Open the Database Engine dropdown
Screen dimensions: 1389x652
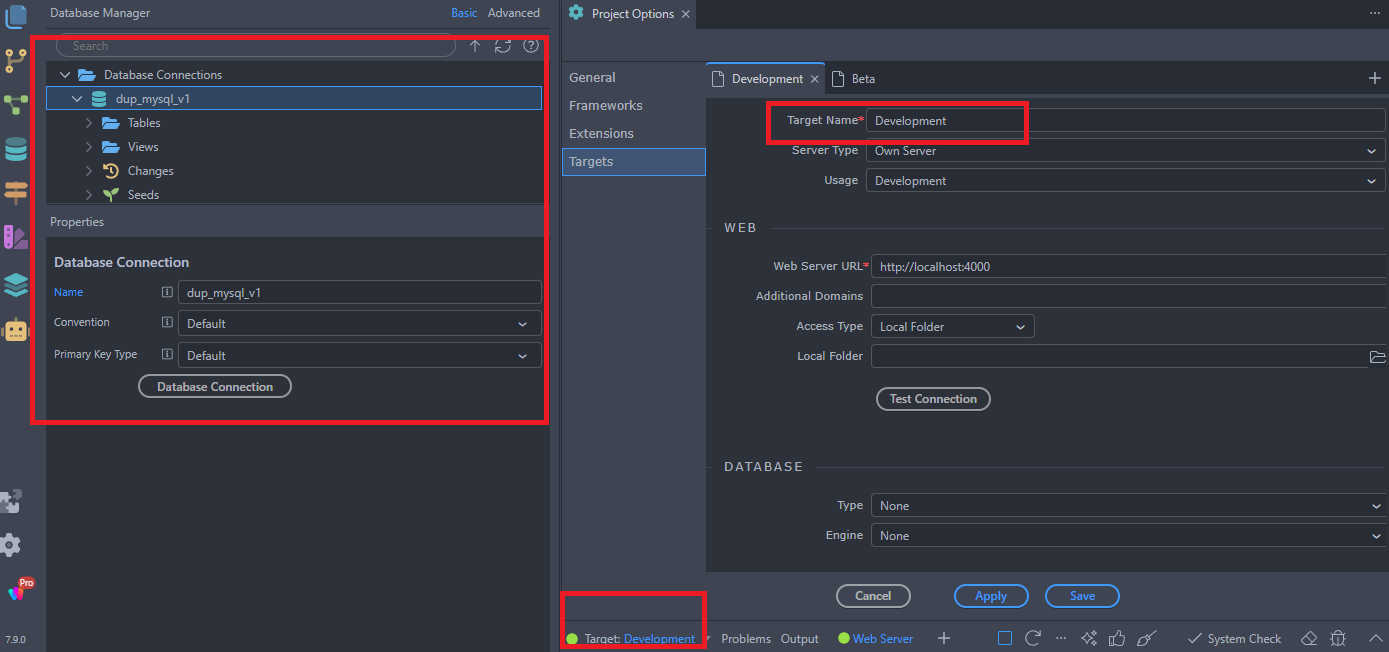1128,535
